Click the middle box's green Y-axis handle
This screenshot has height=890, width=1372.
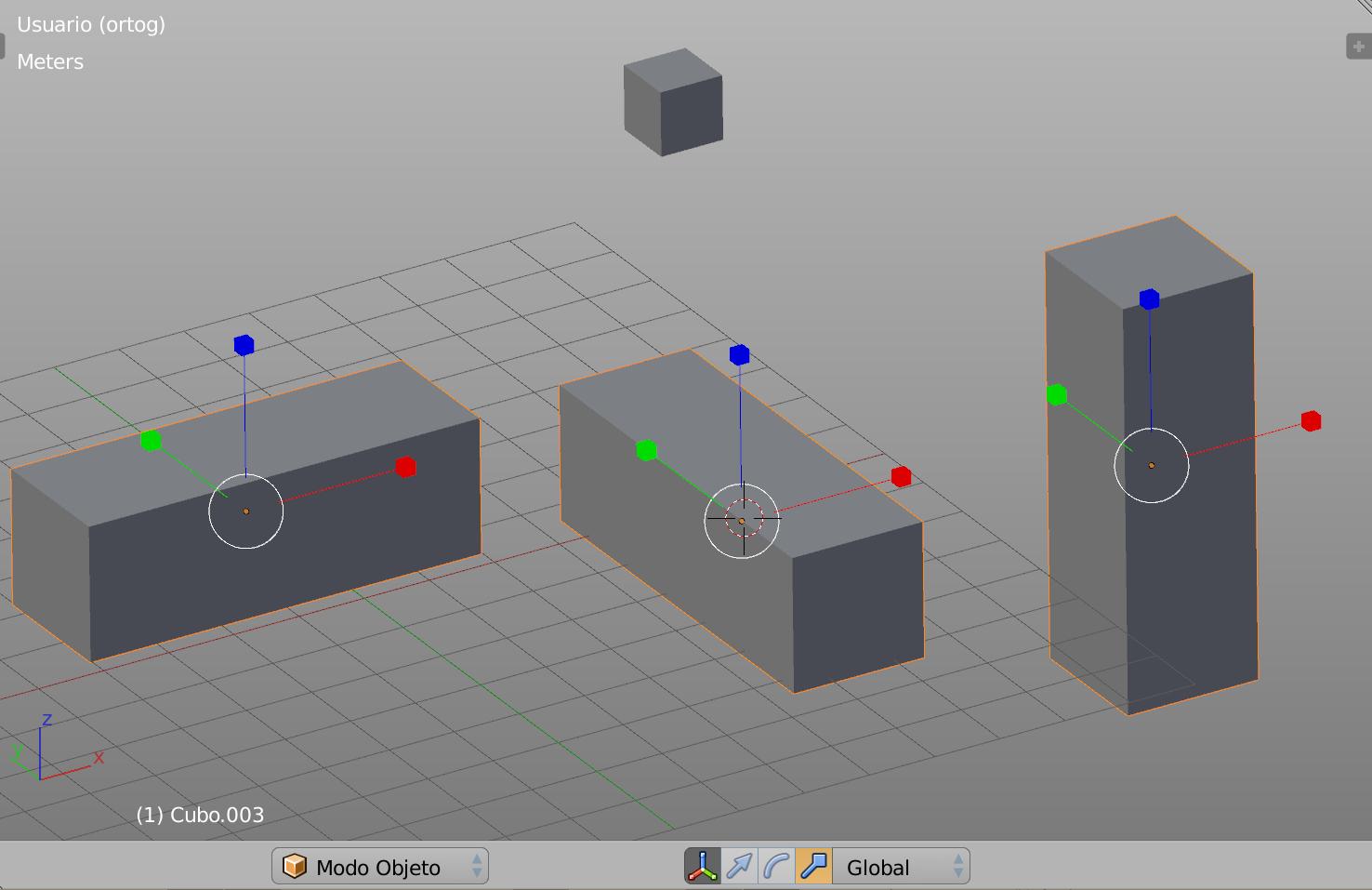(646, 450)
